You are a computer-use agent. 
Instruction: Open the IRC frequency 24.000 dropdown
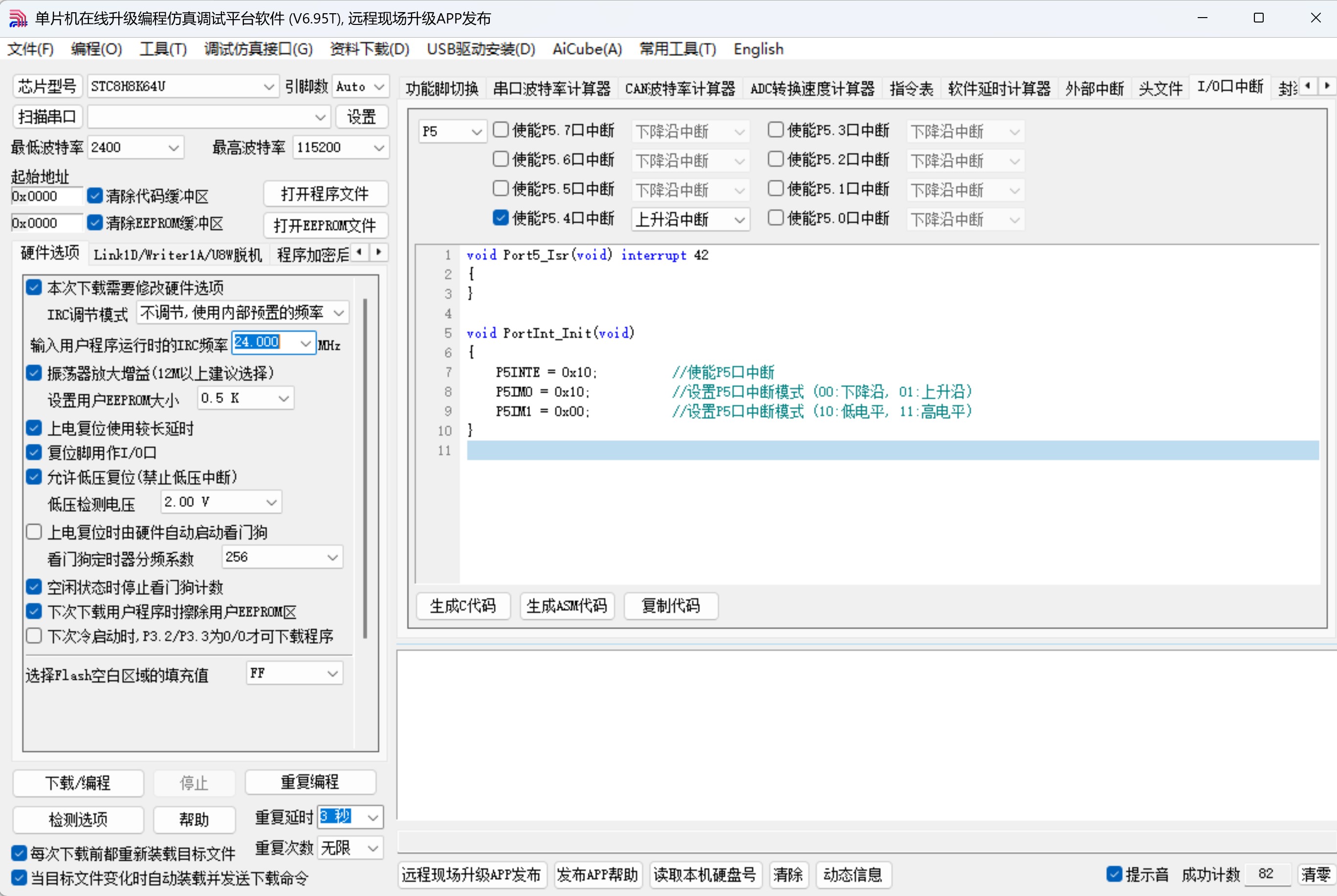pos(274,342)
